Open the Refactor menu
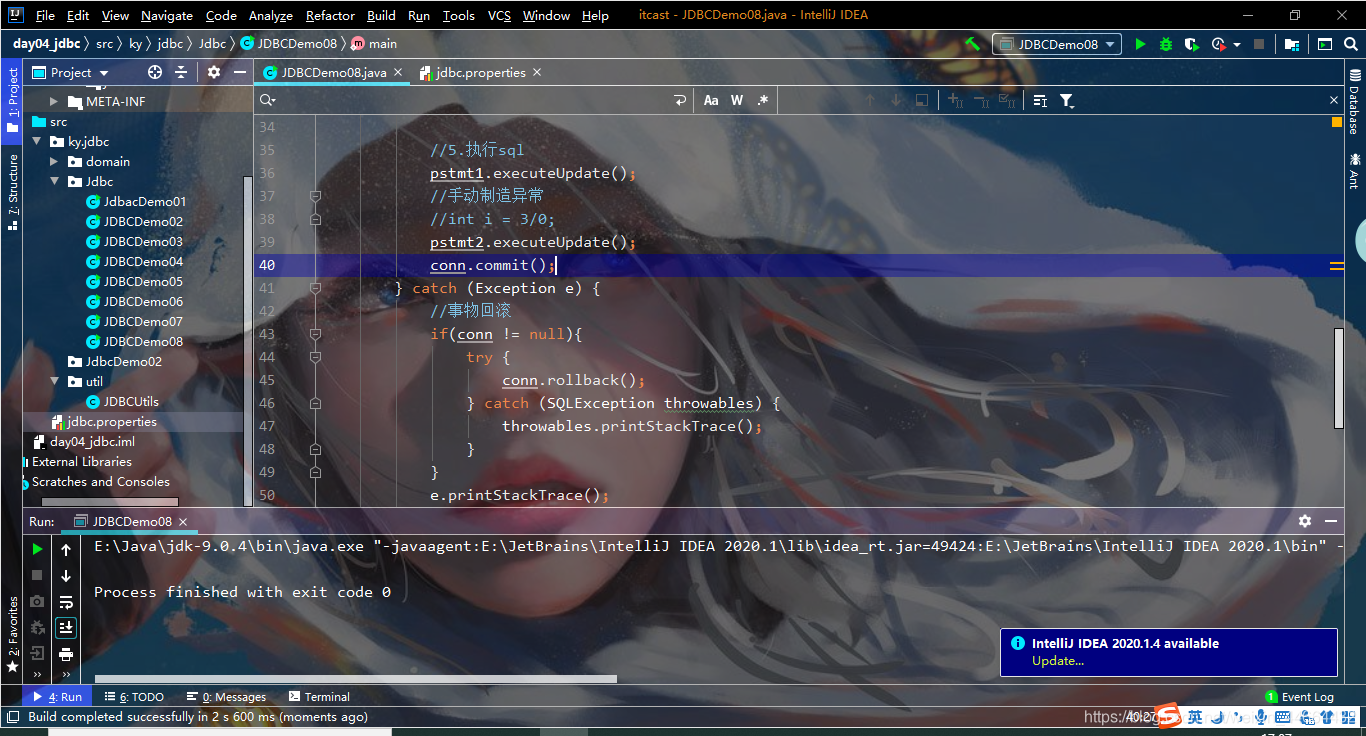 tap(330, 15)
